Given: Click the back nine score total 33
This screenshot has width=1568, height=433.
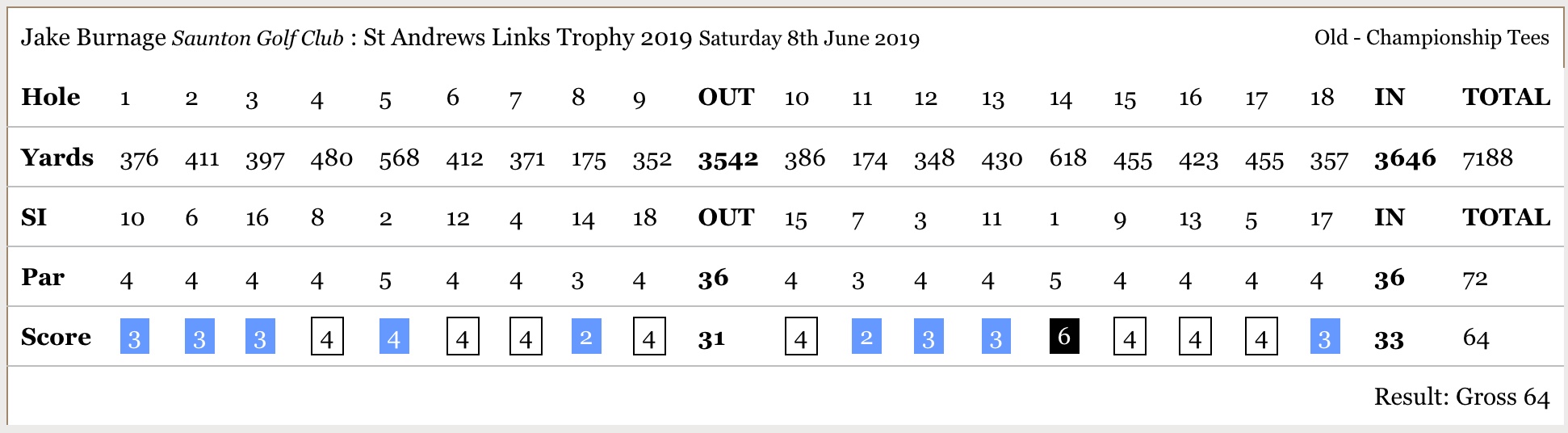Looking at the screenshot, I should click(x=1389, y=339).
